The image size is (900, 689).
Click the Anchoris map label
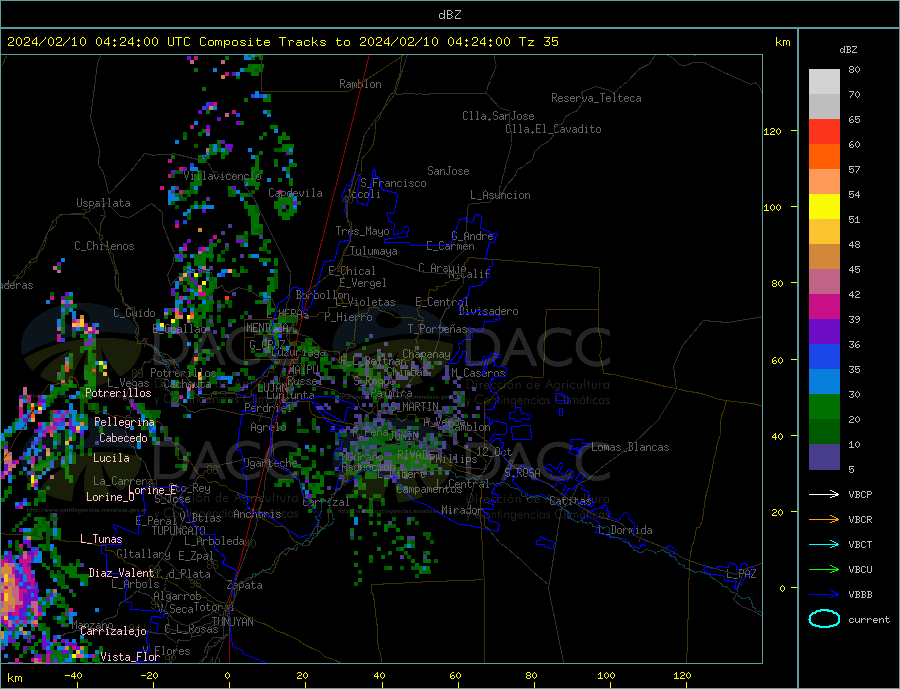point(257,514)
